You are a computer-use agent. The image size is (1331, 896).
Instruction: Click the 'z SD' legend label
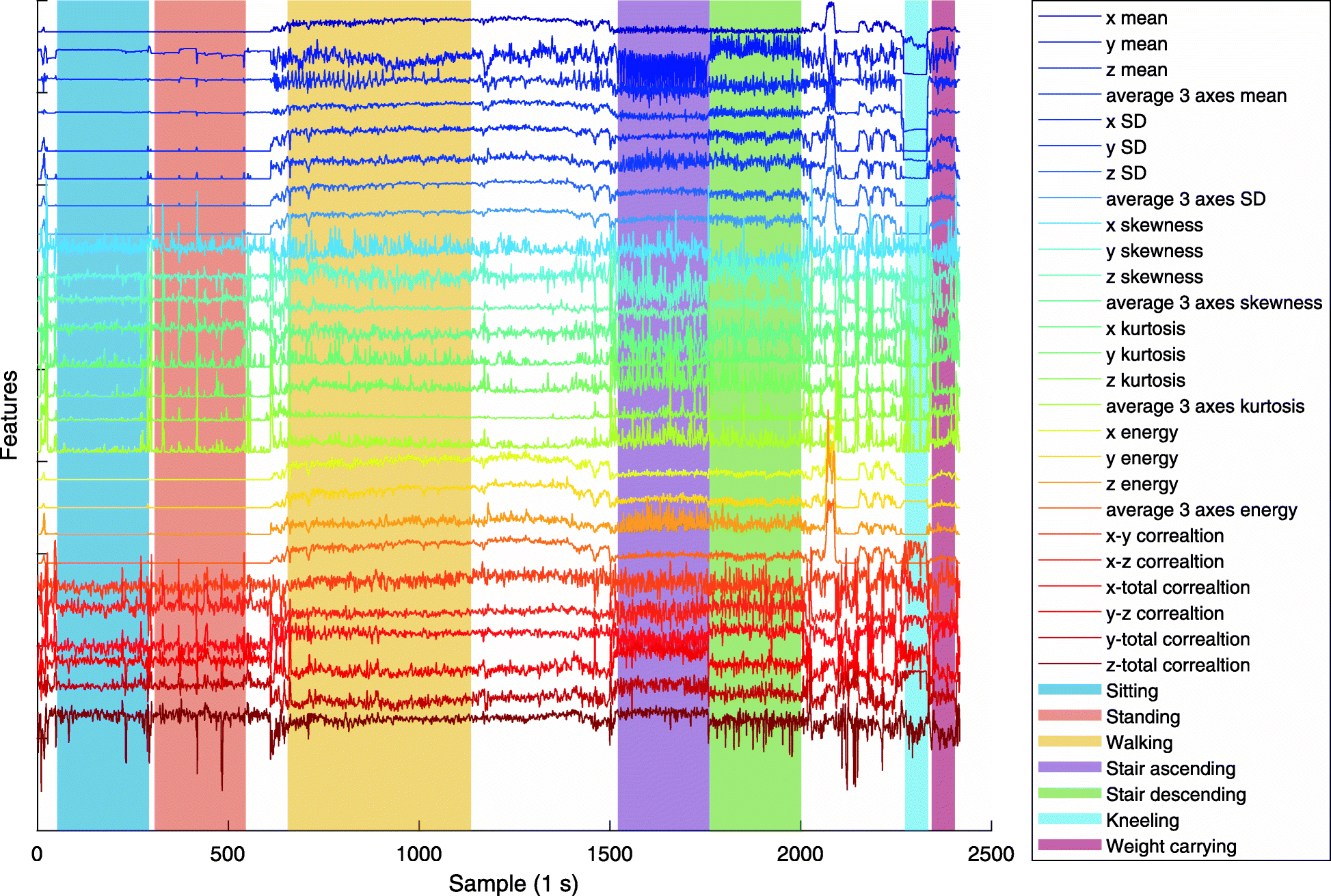(x=1126, y=173)
